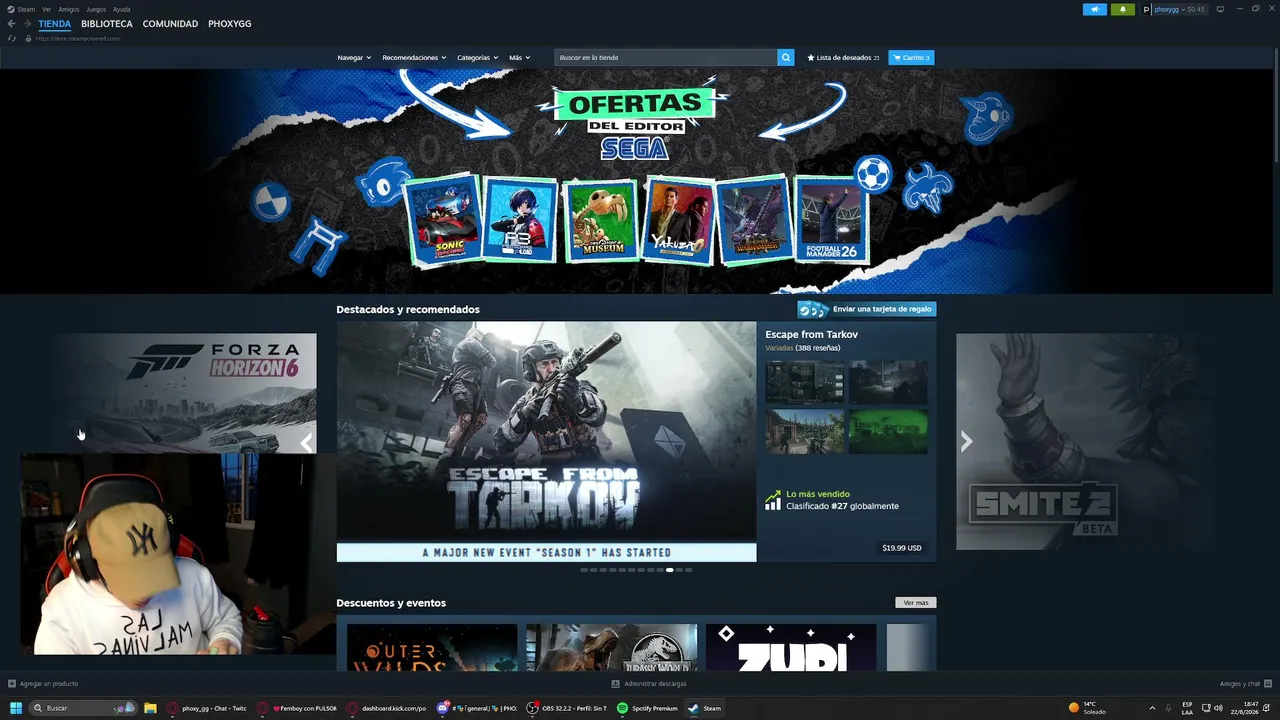Open the dashboard.kick.com taskbar window
Viewport: 1280px width, 720px height.
[x=387, y=708]
